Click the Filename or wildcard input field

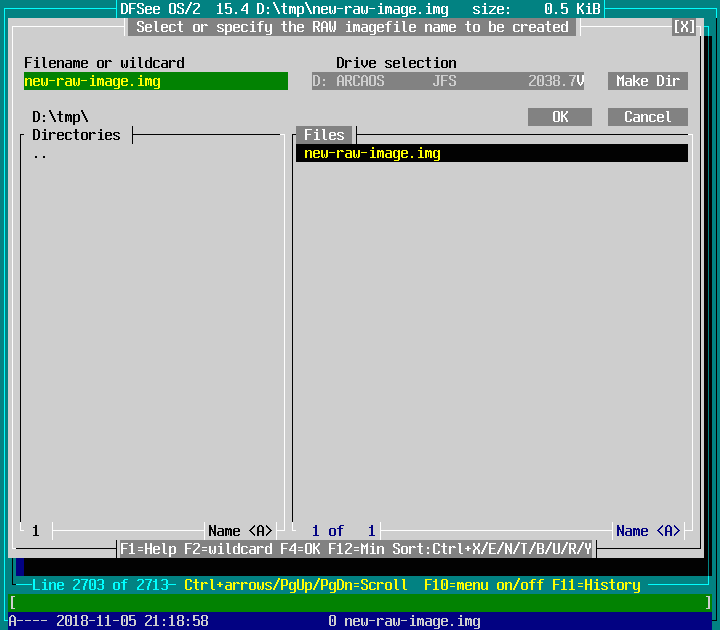tap(155, 81)
